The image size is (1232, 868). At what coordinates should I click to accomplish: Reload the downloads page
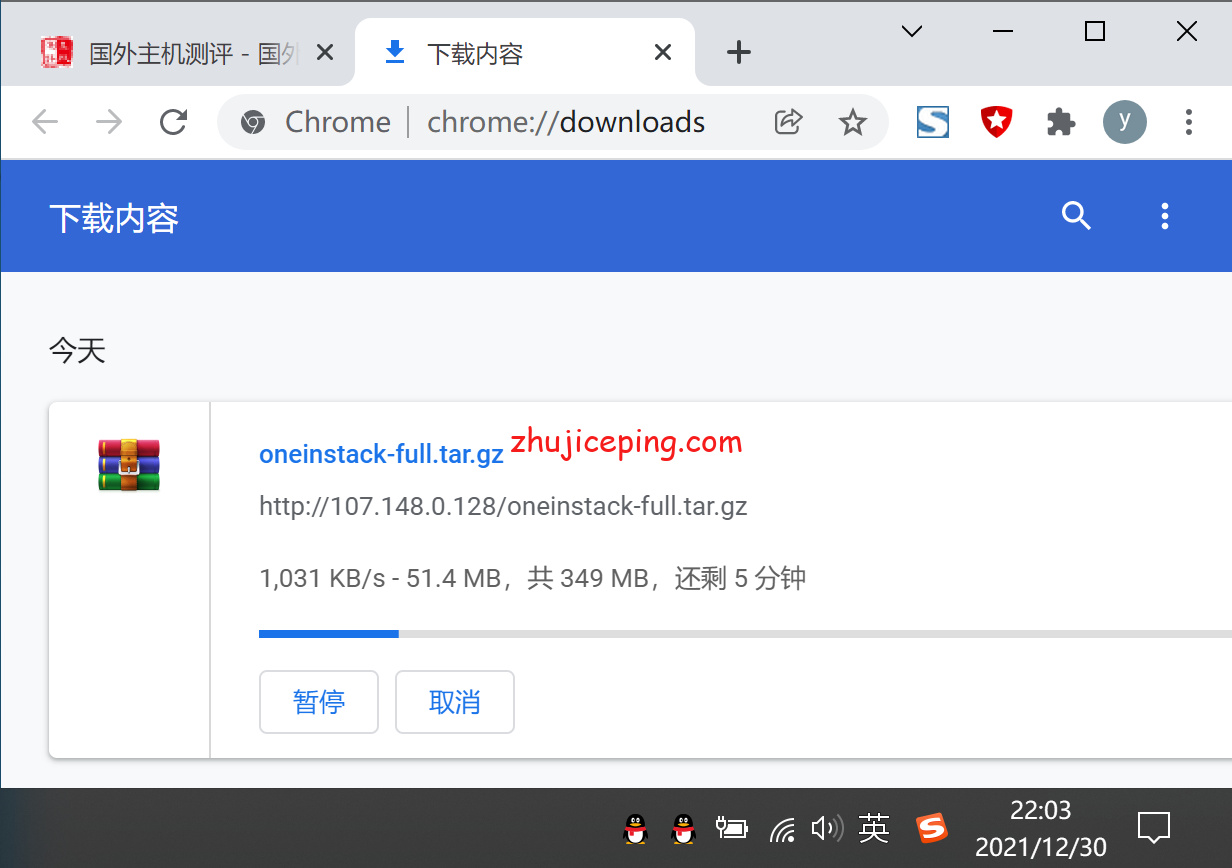pyautogui.click(x=173, y=121)
